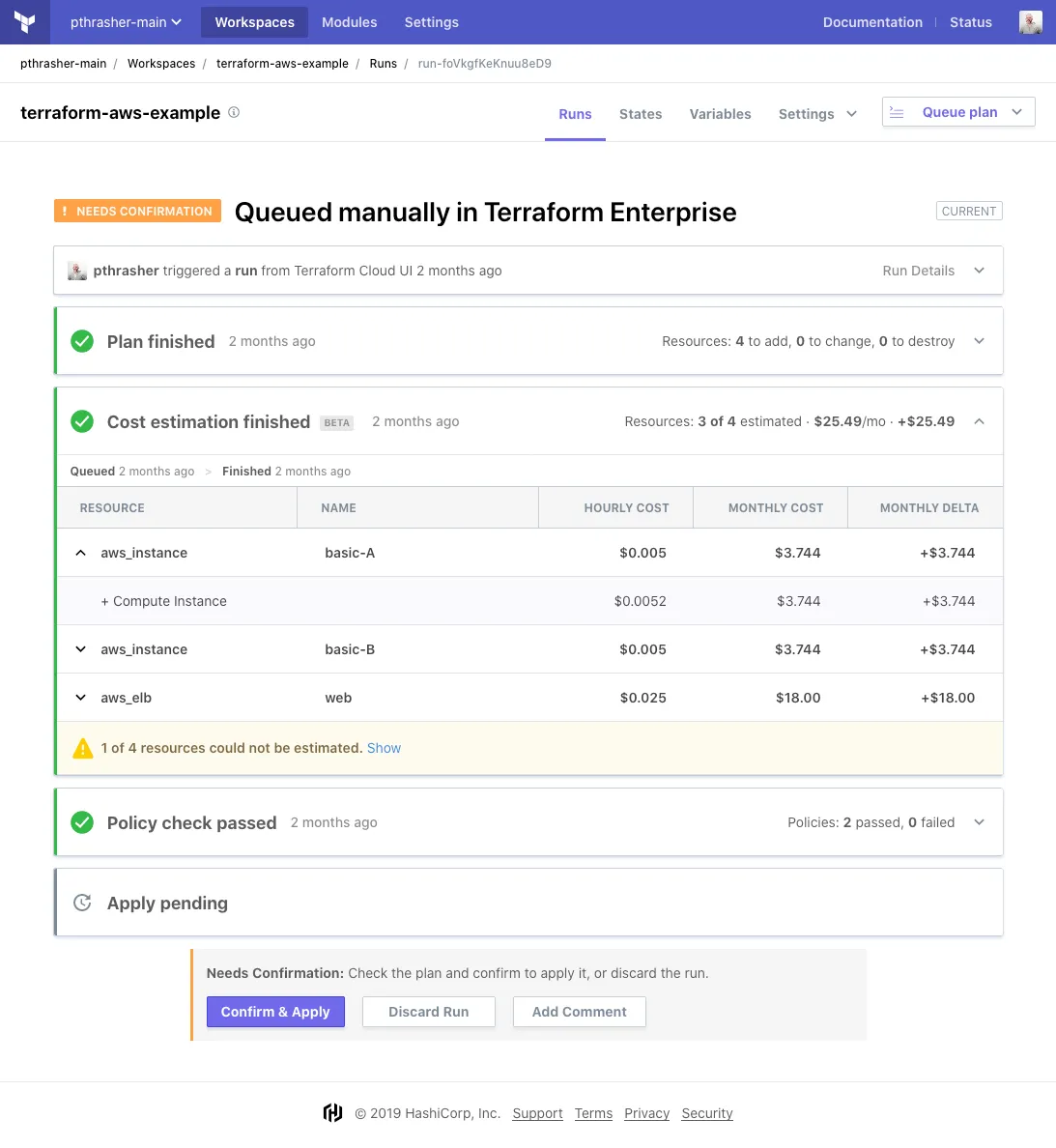This screenshot has width=1056, height=1148.
Task: Click the Terraform logo icon
Action: coord(25,22)
